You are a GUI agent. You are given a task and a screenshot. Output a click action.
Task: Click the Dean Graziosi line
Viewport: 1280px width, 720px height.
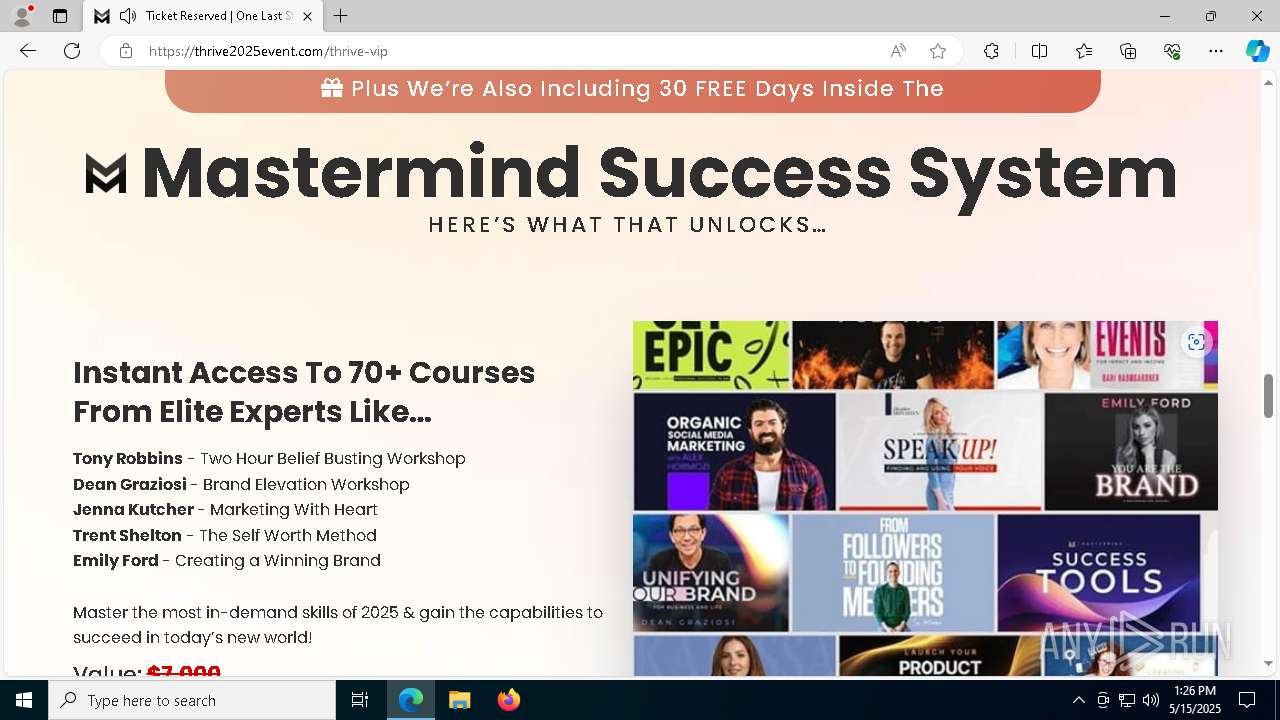tap(241, 485)
